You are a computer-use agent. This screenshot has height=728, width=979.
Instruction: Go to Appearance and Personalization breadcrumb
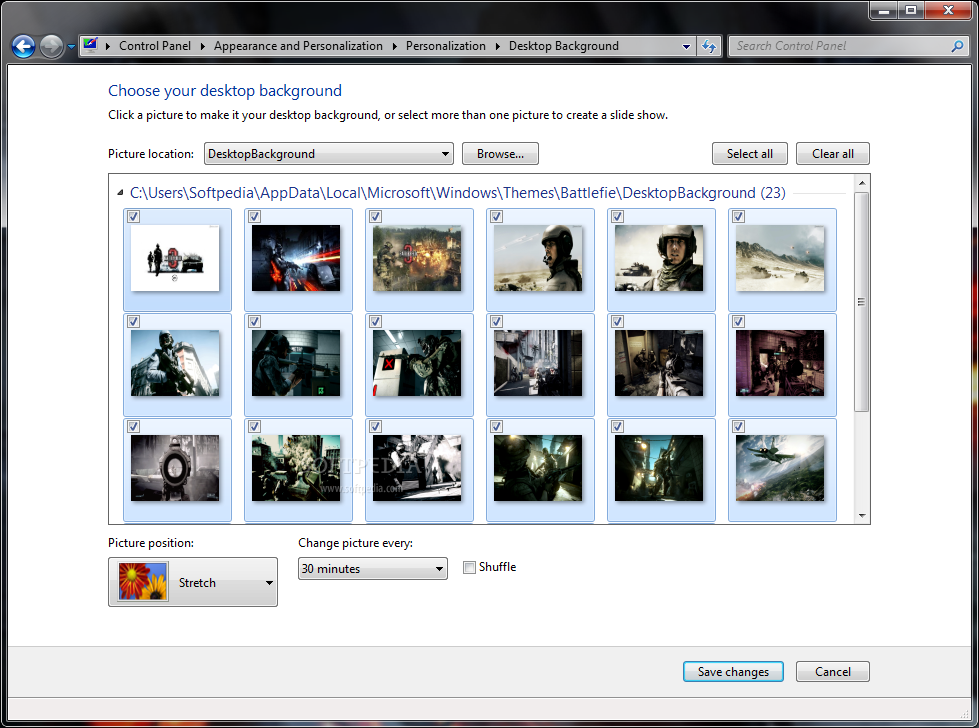click(298, 46)
